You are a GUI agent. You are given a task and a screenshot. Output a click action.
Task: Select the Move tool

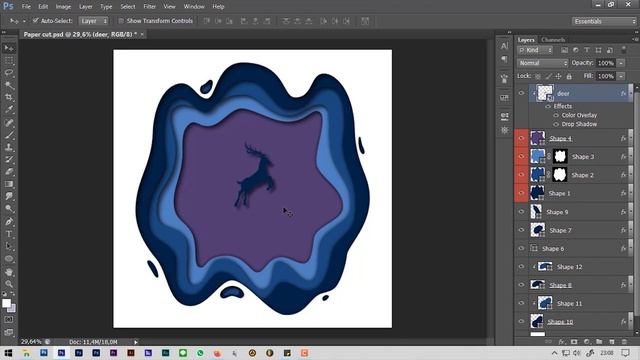point(9,48)
